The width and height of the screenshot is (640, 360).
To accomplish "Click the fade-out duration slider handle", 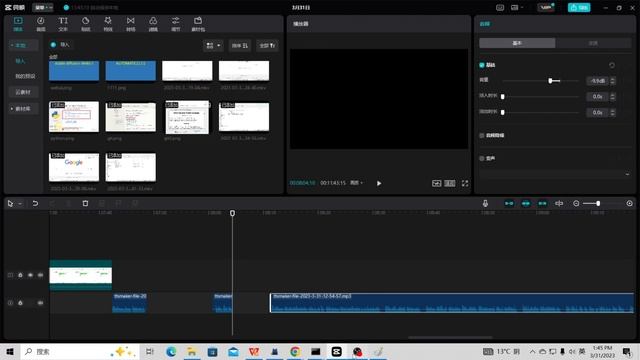I will point(502,112).
